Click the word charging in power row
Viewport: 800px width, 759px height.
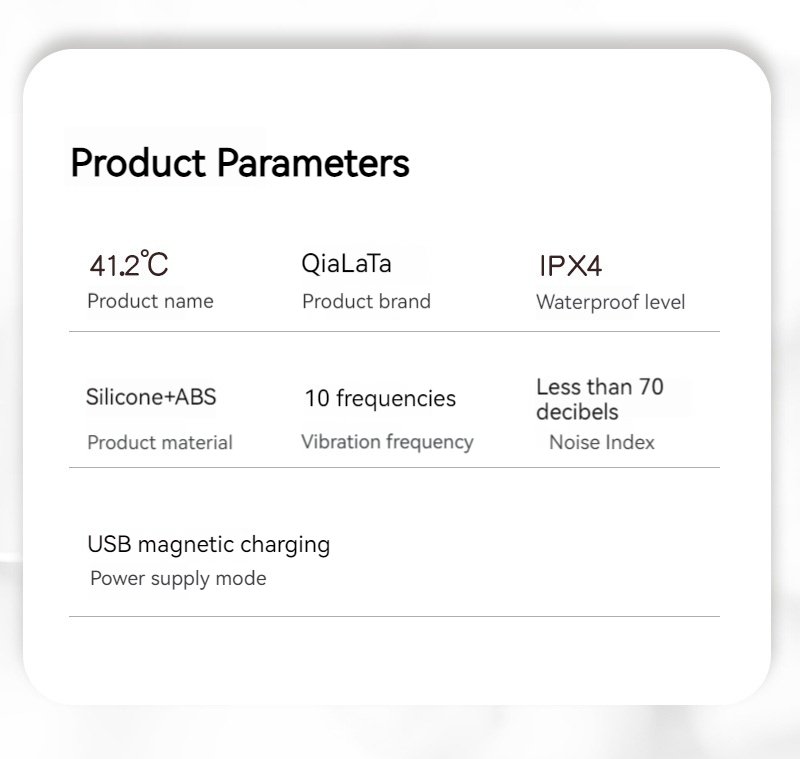(285, 545)
